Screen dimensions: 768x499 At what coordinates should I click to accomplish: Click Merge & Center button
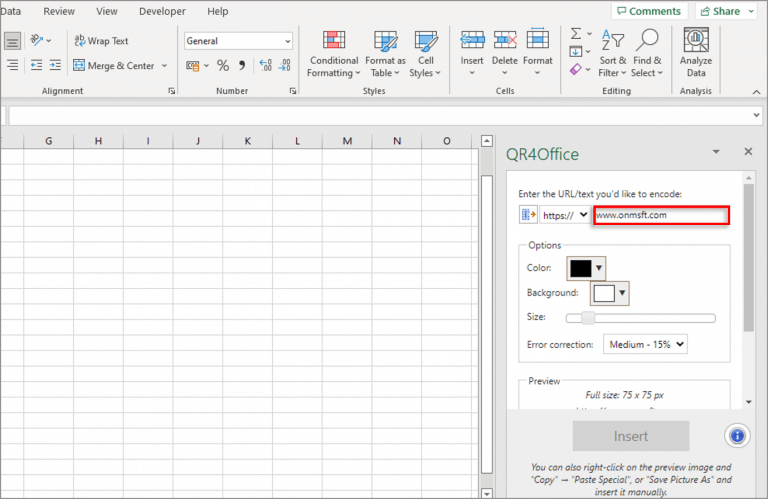point(114,65)
